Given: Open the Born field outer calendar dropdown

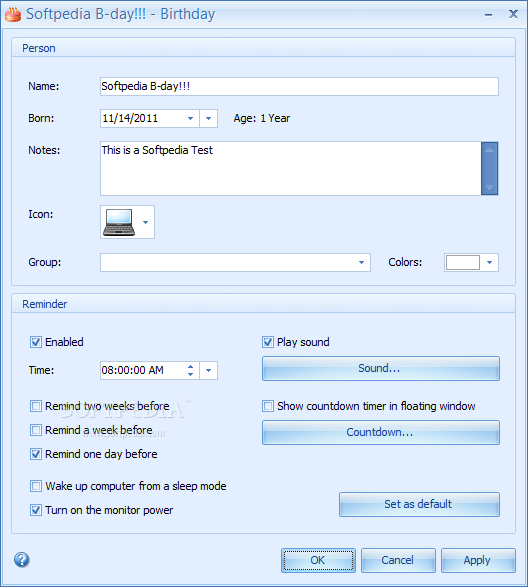Looking at the screenshot, I should [x=209, y=118].
